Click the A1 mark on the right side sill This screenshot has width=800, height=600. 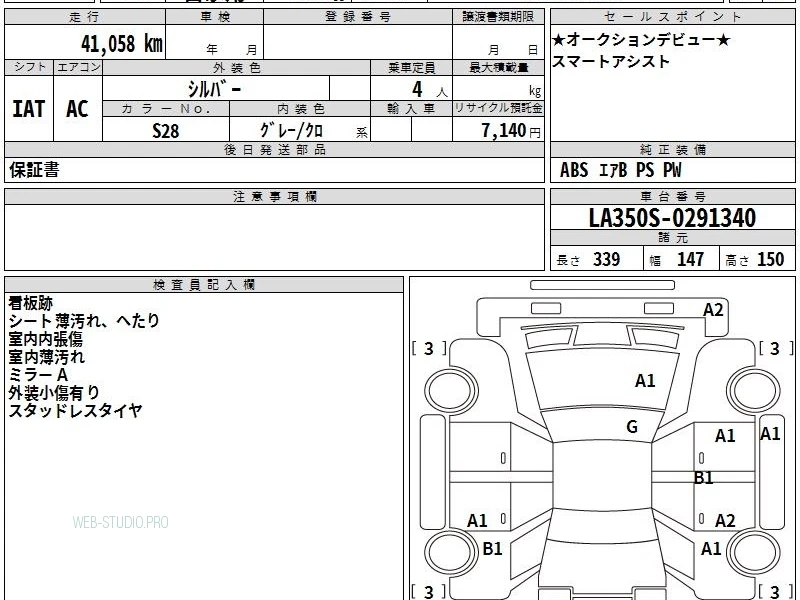click(x=770, y=434)
